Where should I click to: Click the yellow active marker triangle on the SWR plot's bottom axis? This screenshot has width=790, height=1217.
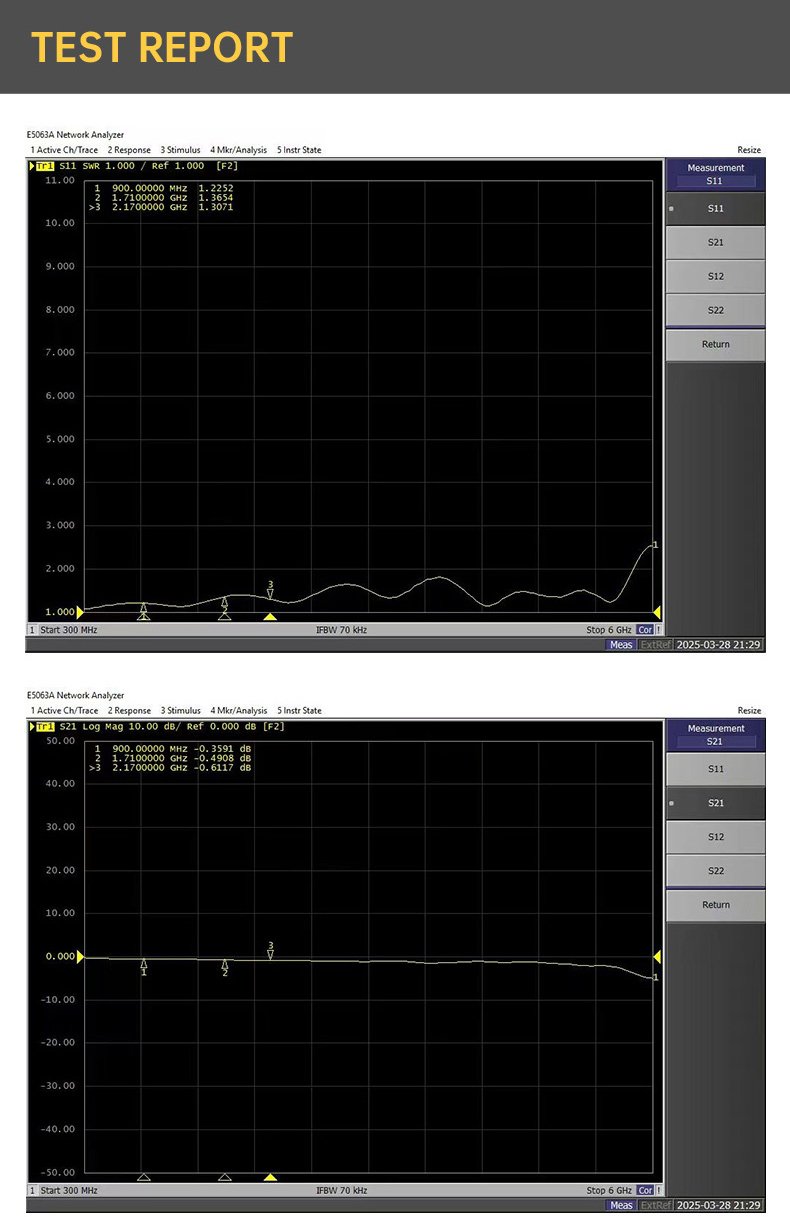(x=270, y=617)
